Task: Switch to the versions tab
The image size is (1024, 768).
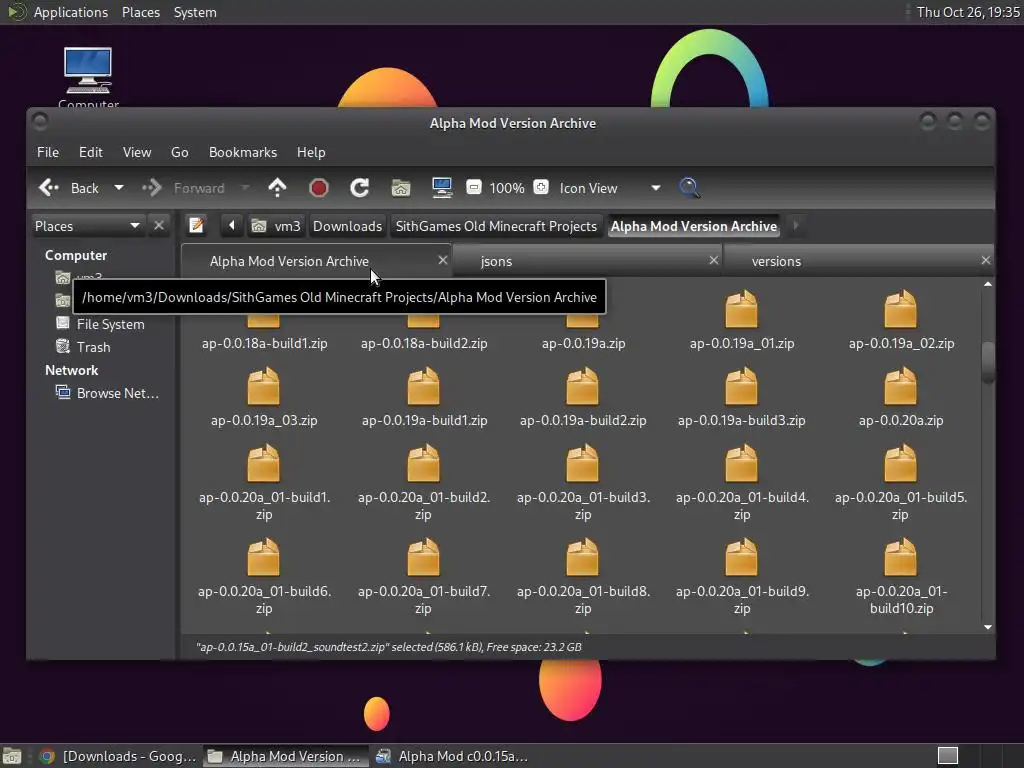Action: tap(858, 261)
